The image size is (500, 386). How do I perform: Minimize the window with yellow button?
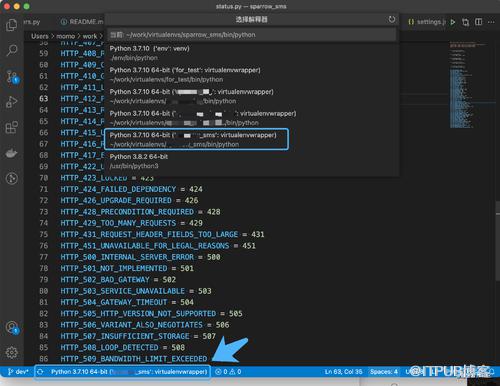17,6
